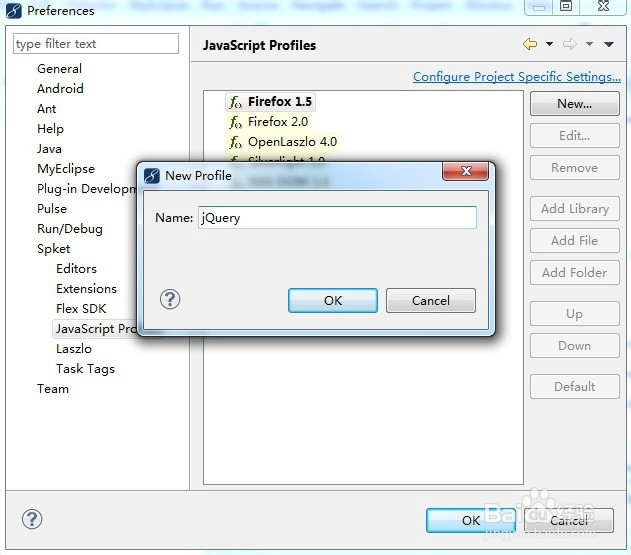Select Task Tags under Spket
Screen dimensions: 631x555
coord(85,369)
